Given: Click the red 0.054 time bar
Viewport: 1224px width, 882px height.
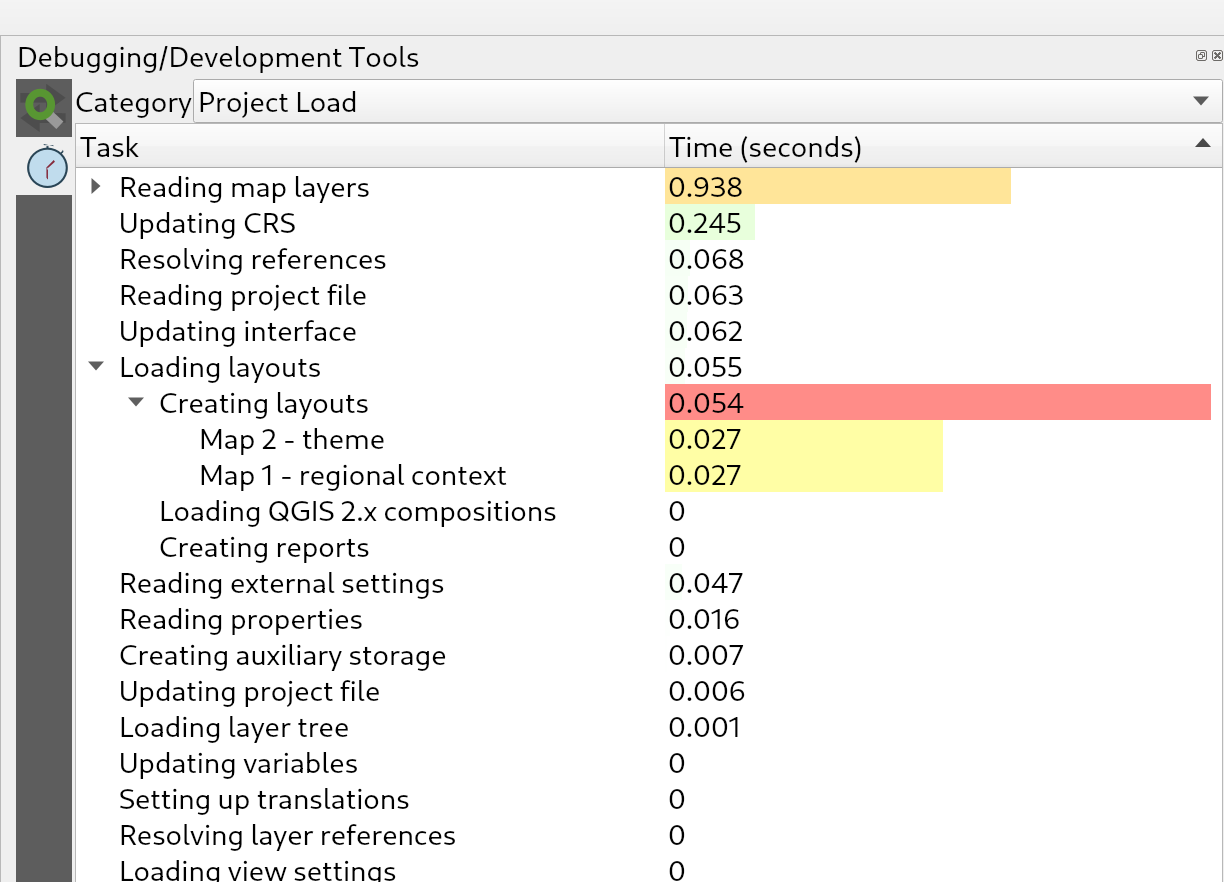Looking at the screenshot, I should click(x=937, y=403).
